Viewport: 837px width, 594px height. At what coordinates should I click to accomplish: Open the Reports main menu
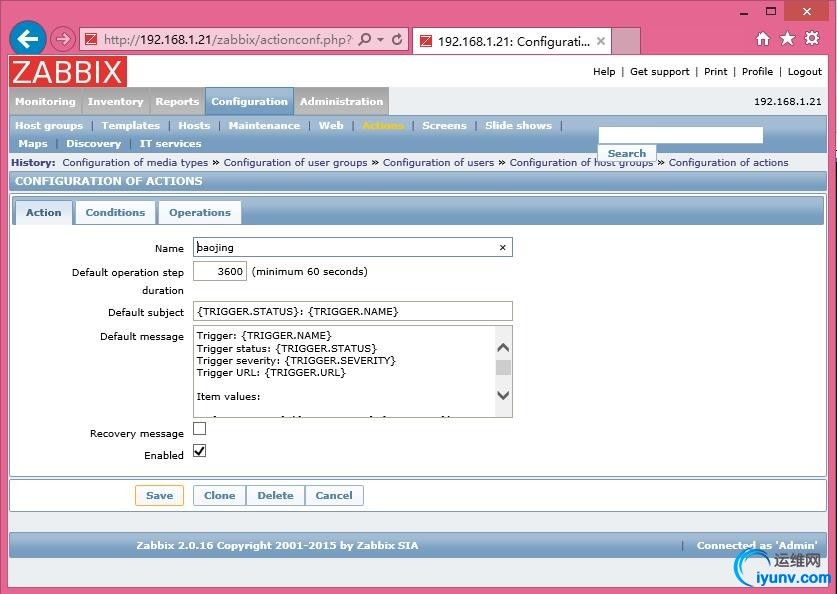tap(177, 101)
